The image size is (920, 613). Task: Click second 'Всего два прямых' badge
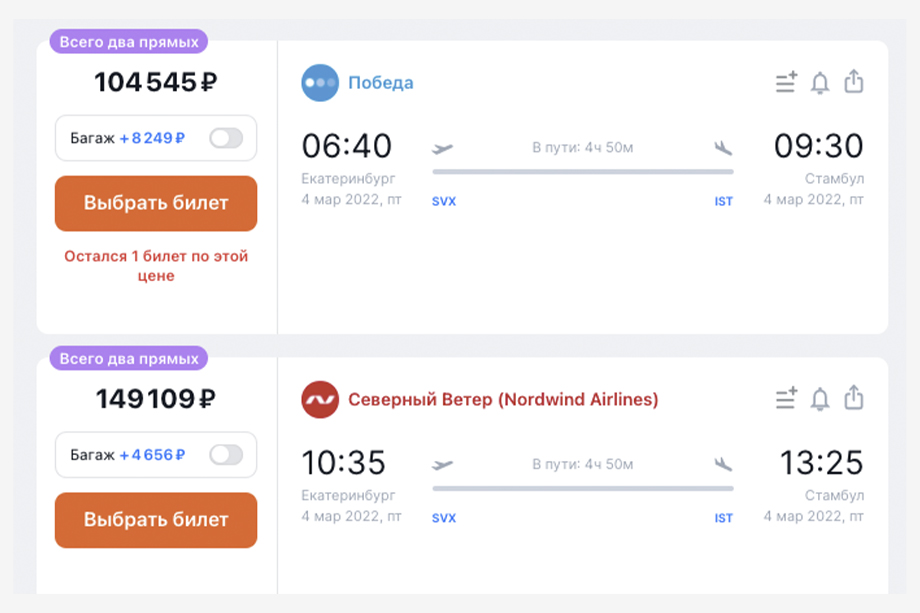coord(129,358)
